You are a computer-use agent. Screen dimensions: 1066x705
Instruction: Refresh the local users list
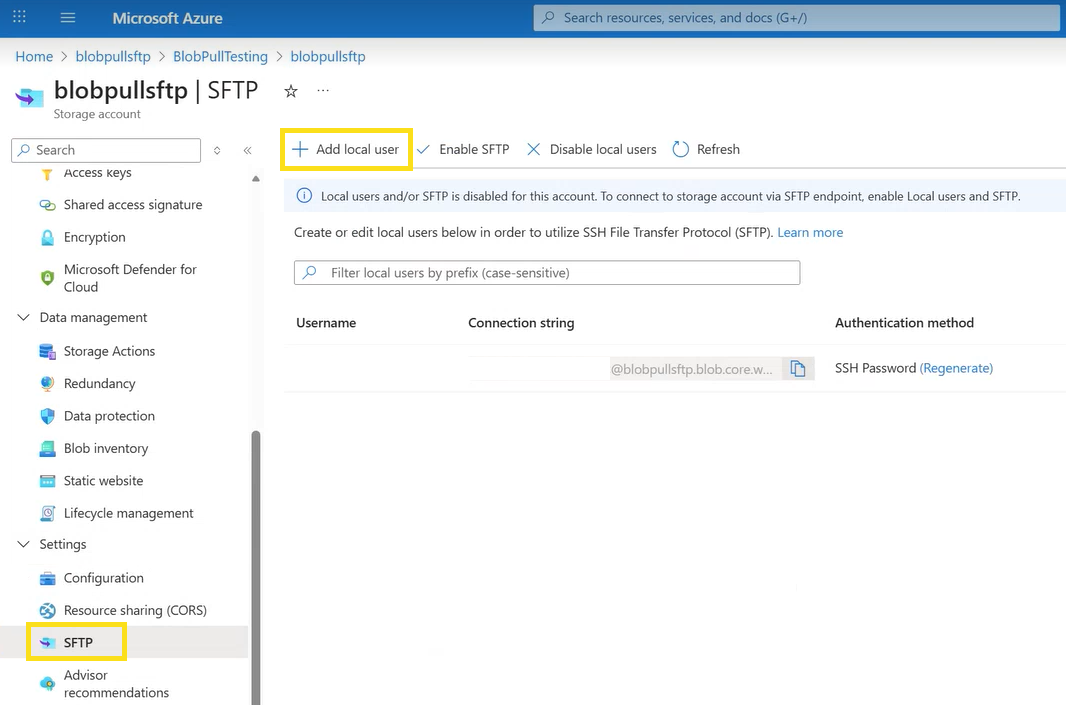pyautogui.click(x=706, y=149)
